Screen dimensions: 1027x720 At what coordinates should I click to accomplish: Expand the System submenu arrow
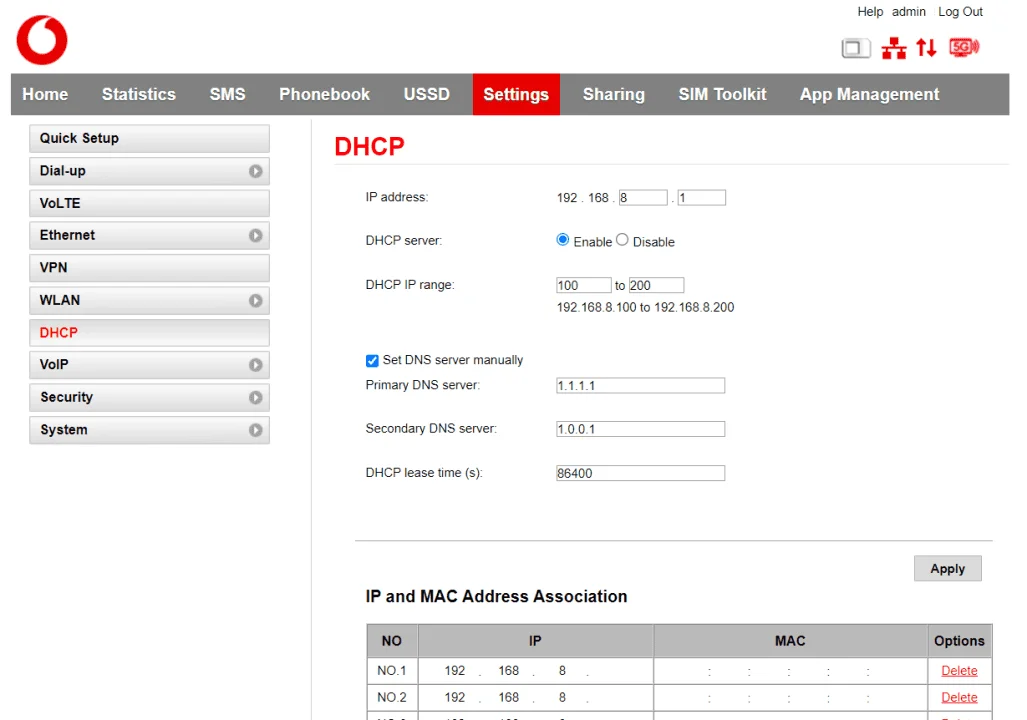(x=255, y=430)
